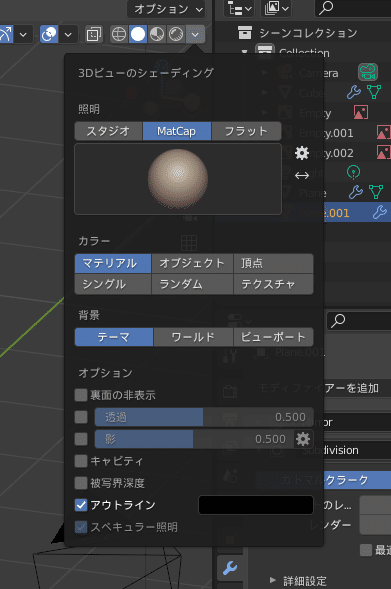Toggle スペキュラー照明 checkbox

[x=81, y=527]
